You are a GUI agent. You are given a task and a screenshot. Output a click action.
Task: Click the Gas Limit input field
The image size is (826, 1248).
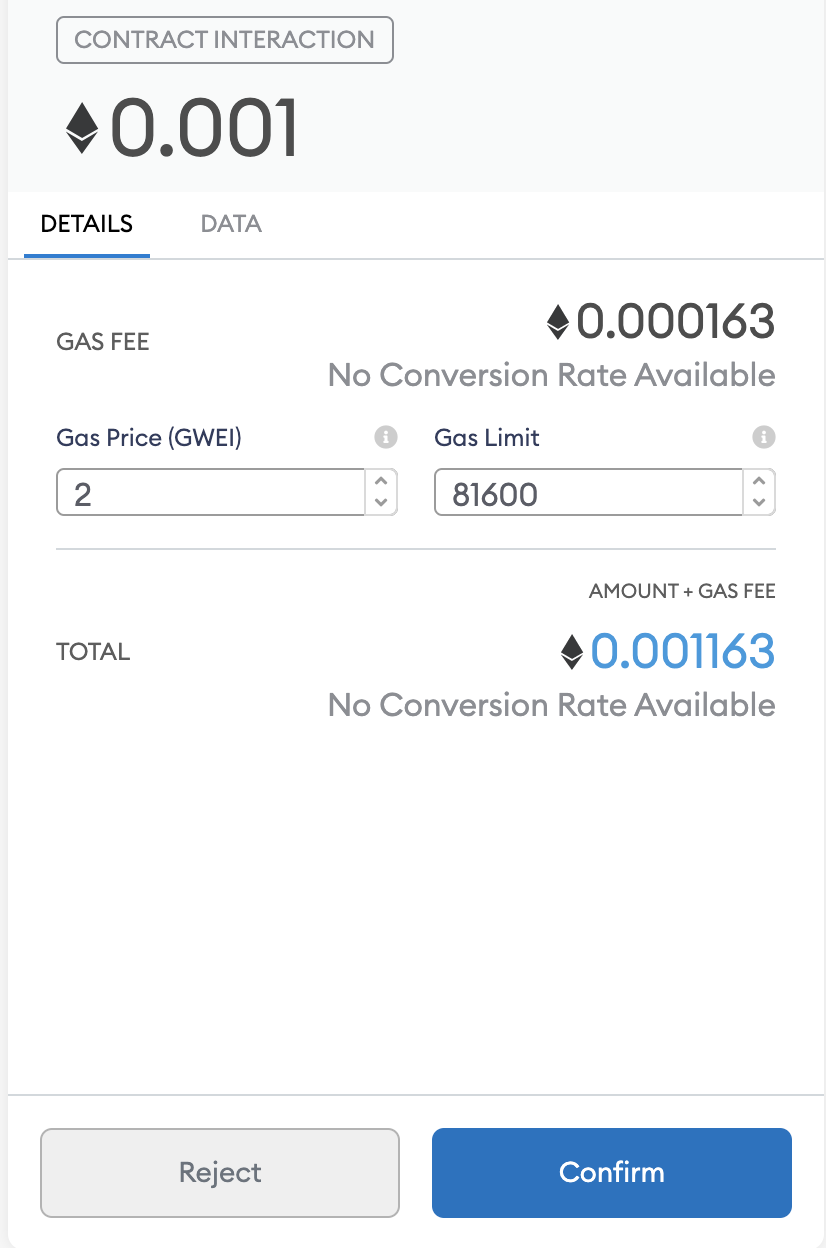[x=589, y=493]
